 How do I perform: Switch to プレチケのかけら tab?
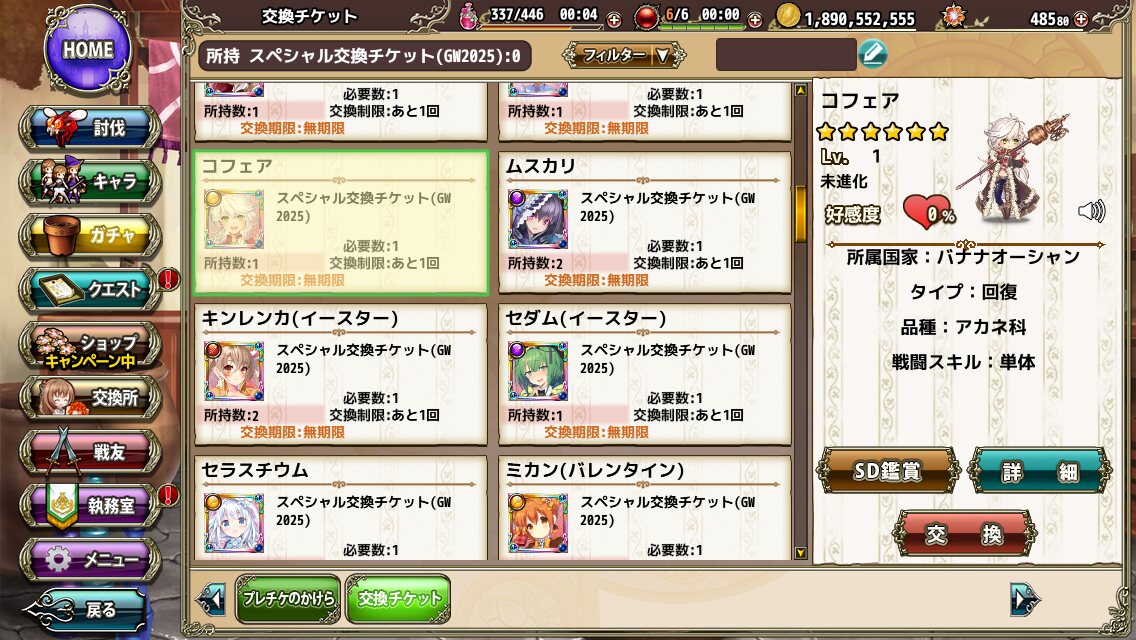pos(288,599)
